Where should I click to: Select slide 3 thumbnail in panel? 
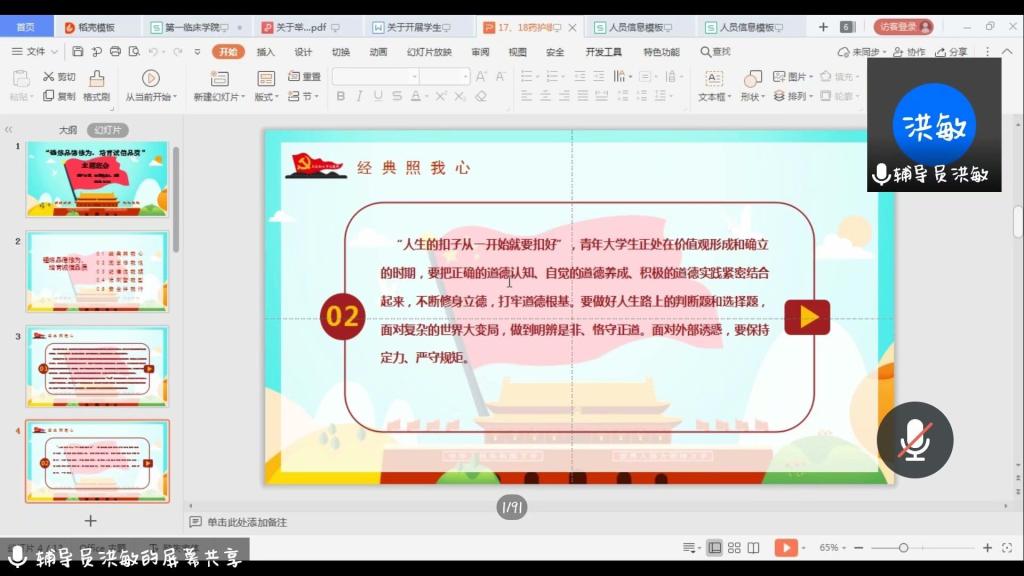(x=97, y=366)
